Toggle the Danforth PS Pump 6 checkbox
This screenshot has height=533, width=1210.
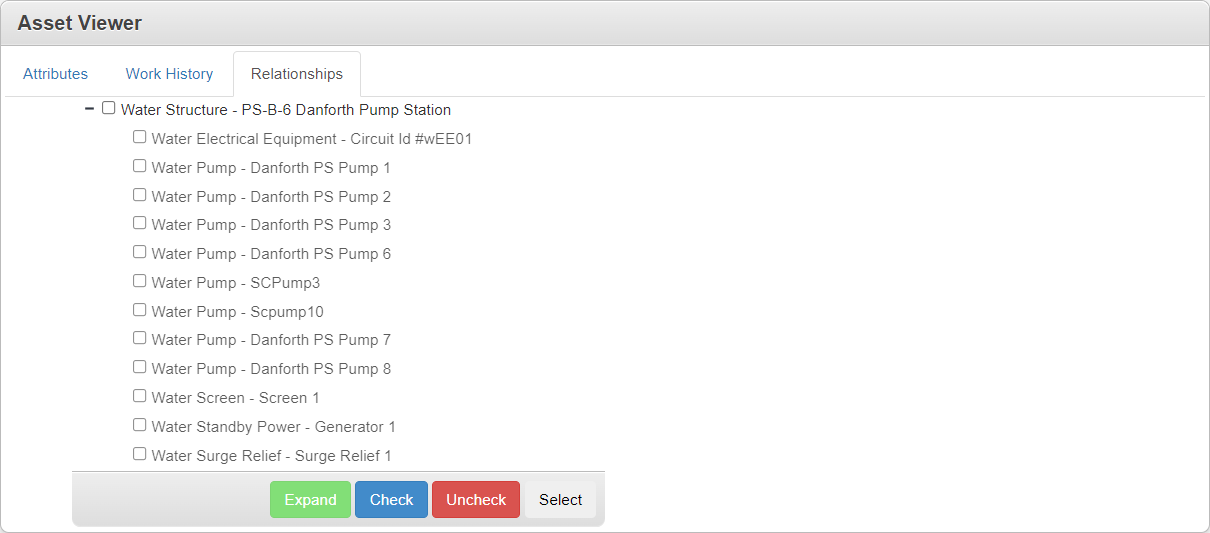140,252
